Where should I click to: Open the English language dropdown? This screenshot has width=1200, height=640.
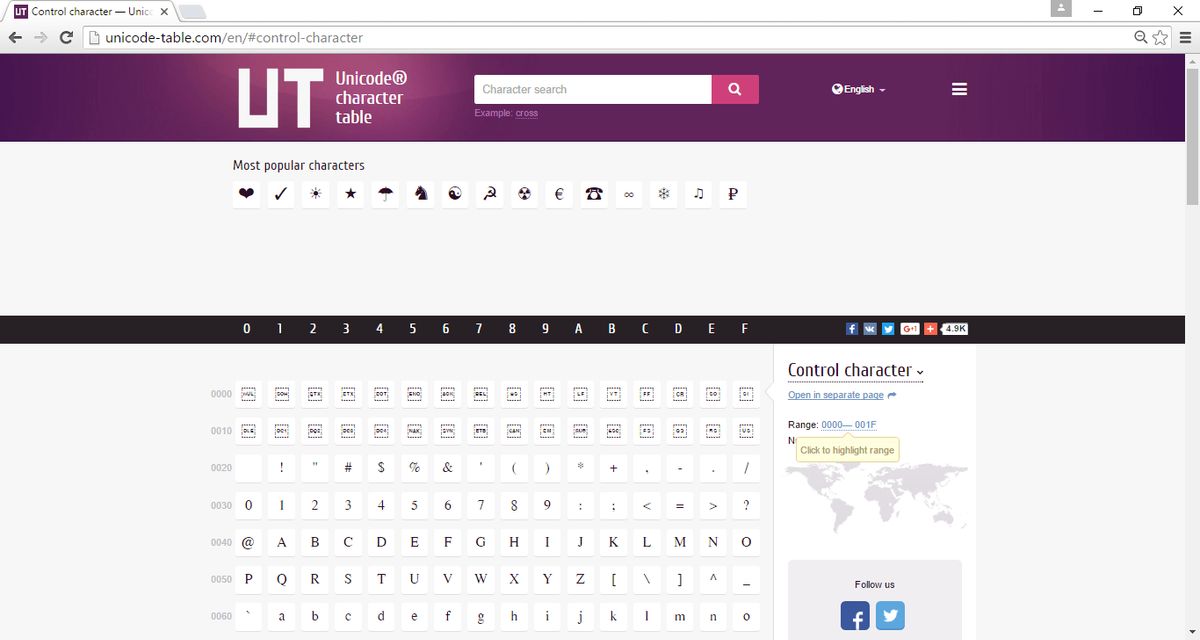[857, 89]
